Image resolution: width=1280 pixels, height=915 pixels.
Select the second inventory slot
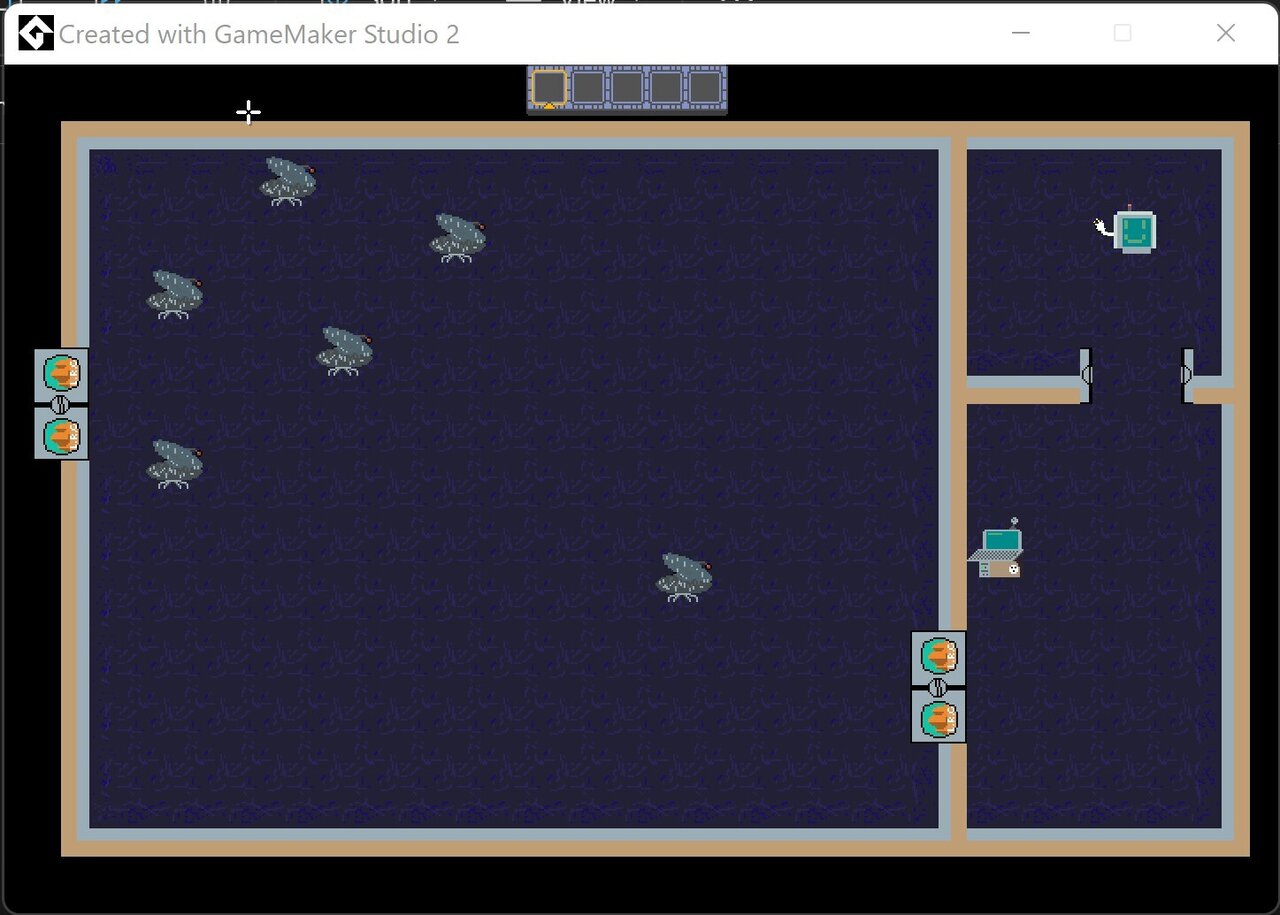588,87
